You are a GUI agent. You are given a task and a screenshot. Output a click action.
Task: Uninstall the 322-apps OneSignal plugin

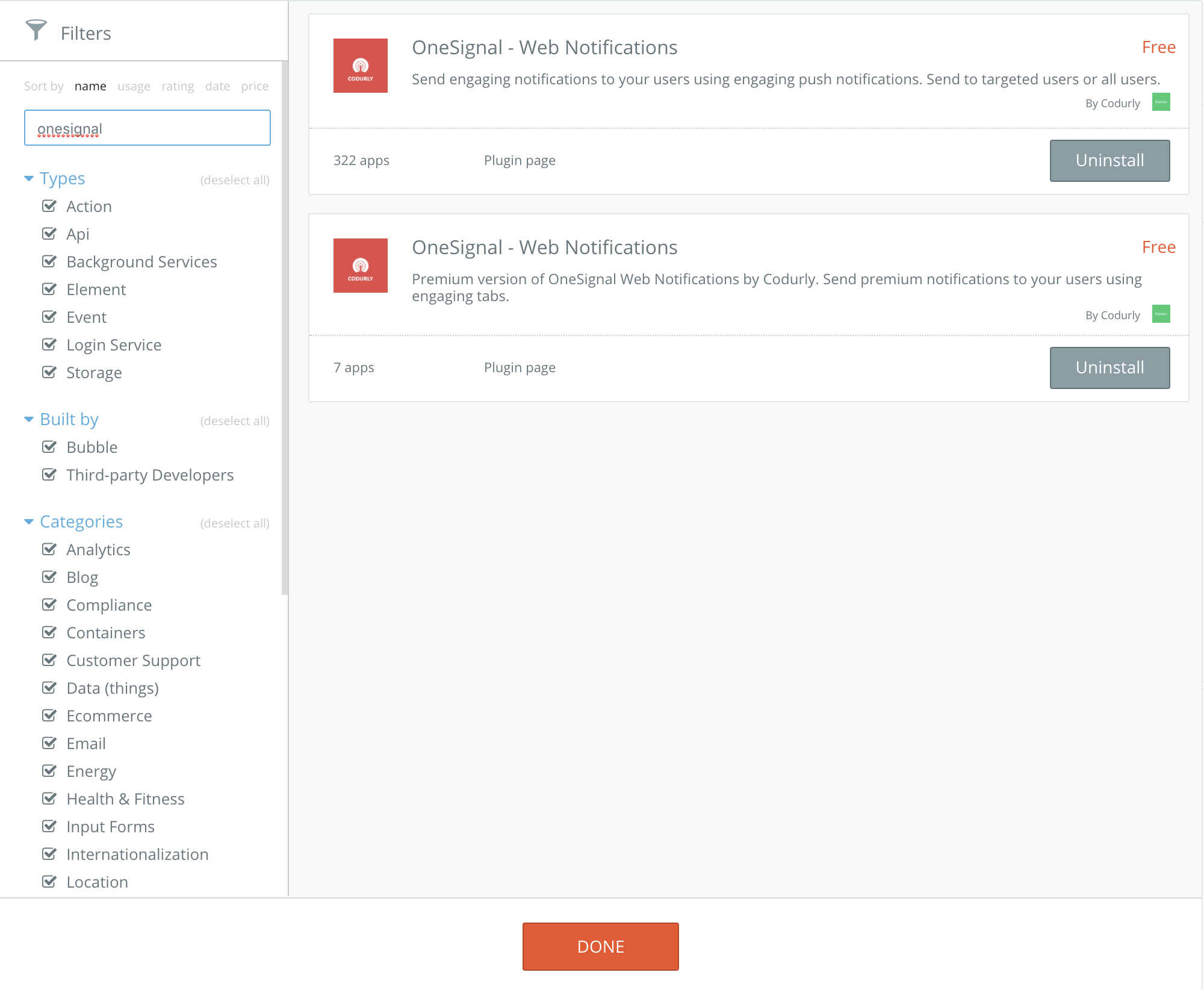click(x=1109, y=161)
